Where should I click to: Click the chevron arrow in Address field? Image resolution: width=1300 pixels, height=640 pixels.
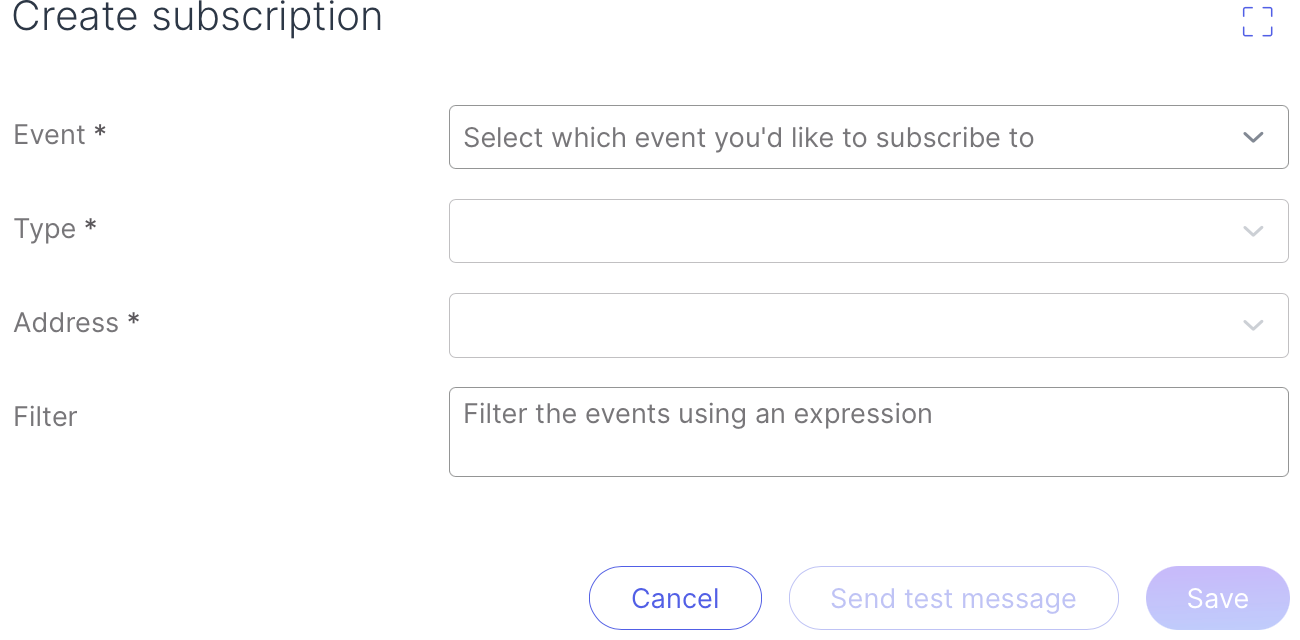coord(1253,326)
